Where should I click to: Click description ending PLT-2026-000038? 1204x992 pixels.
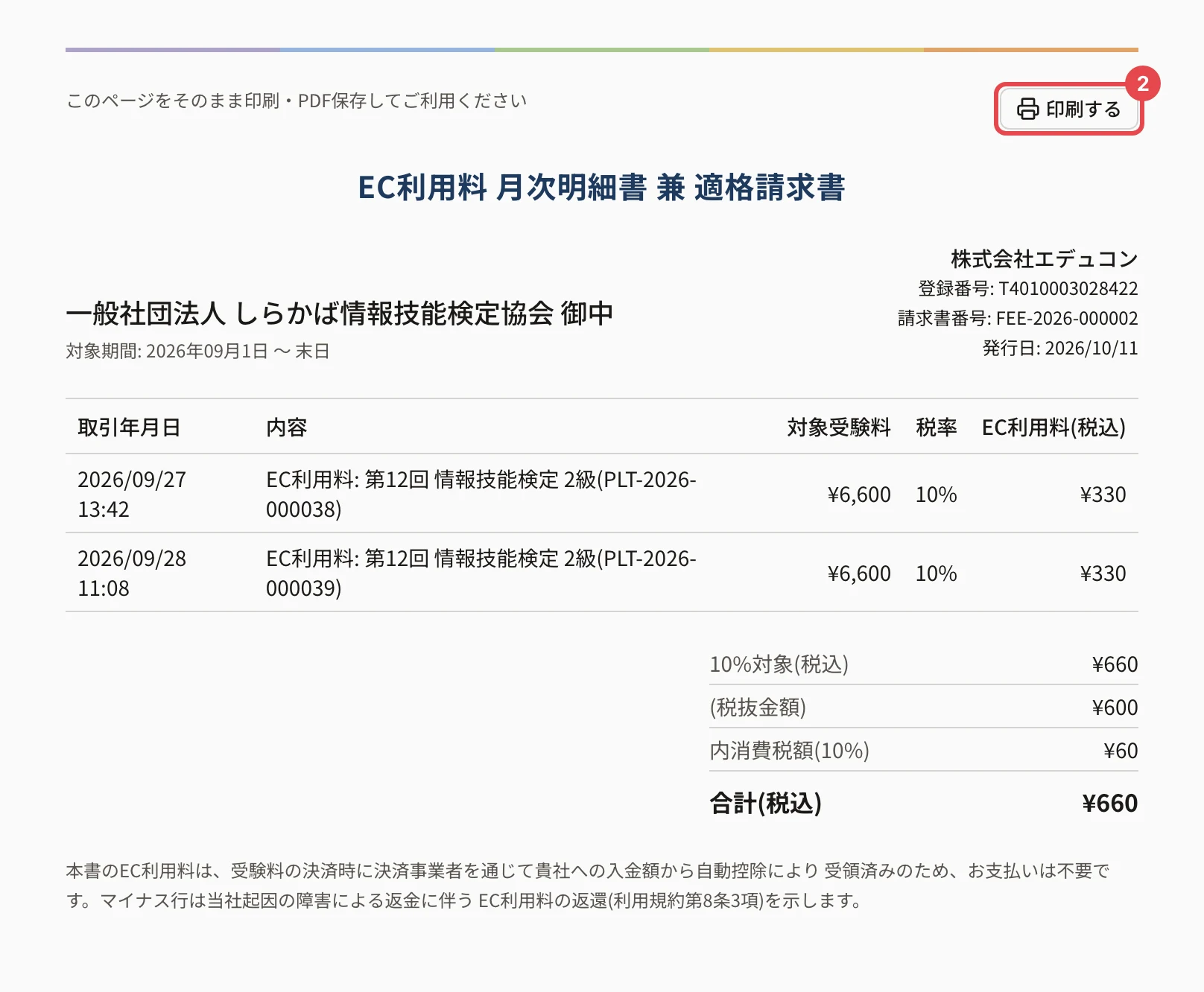click(x=481, y=494)
